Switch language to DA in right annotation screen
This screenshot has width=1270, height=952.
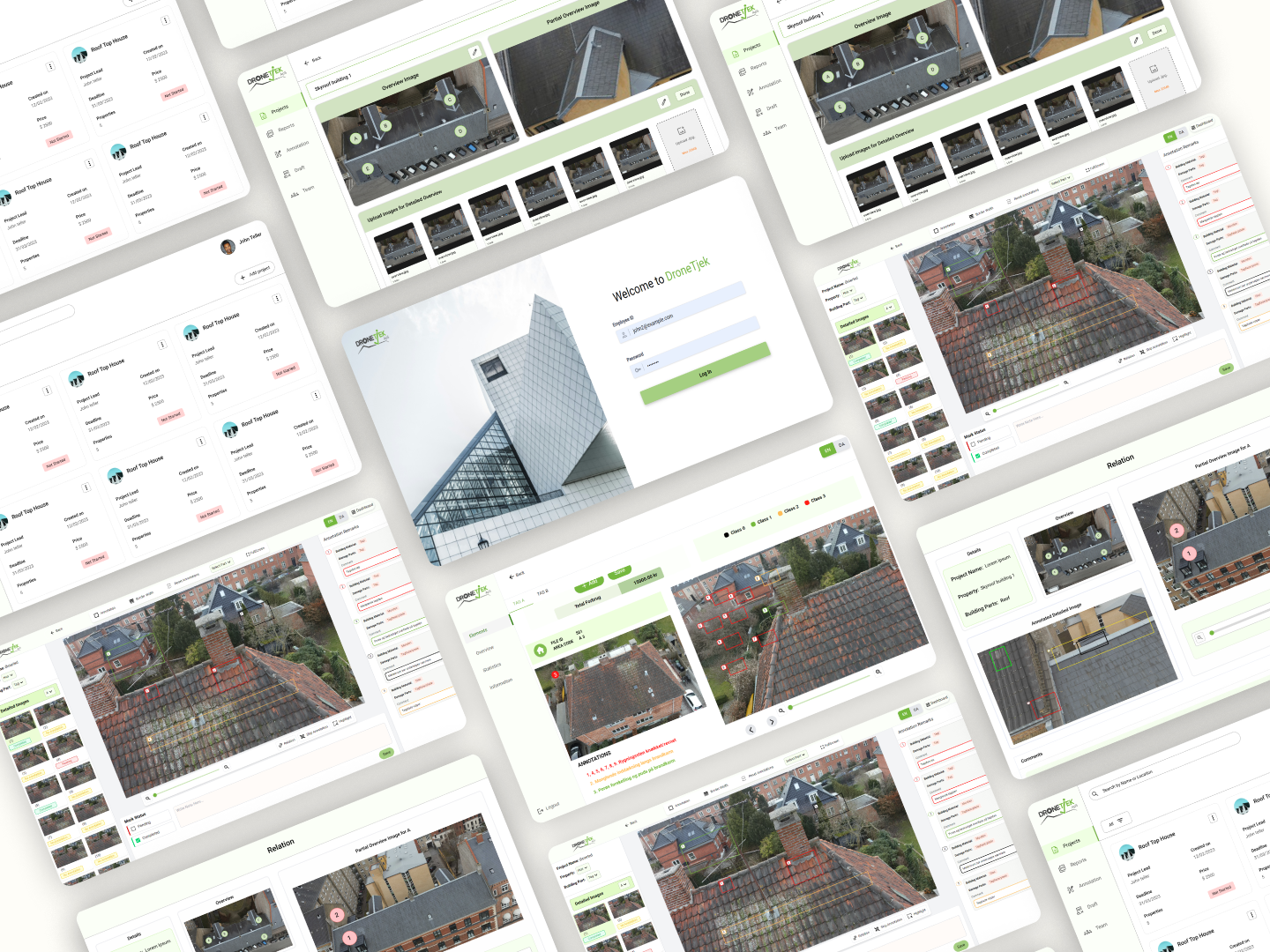[1182, 133]
